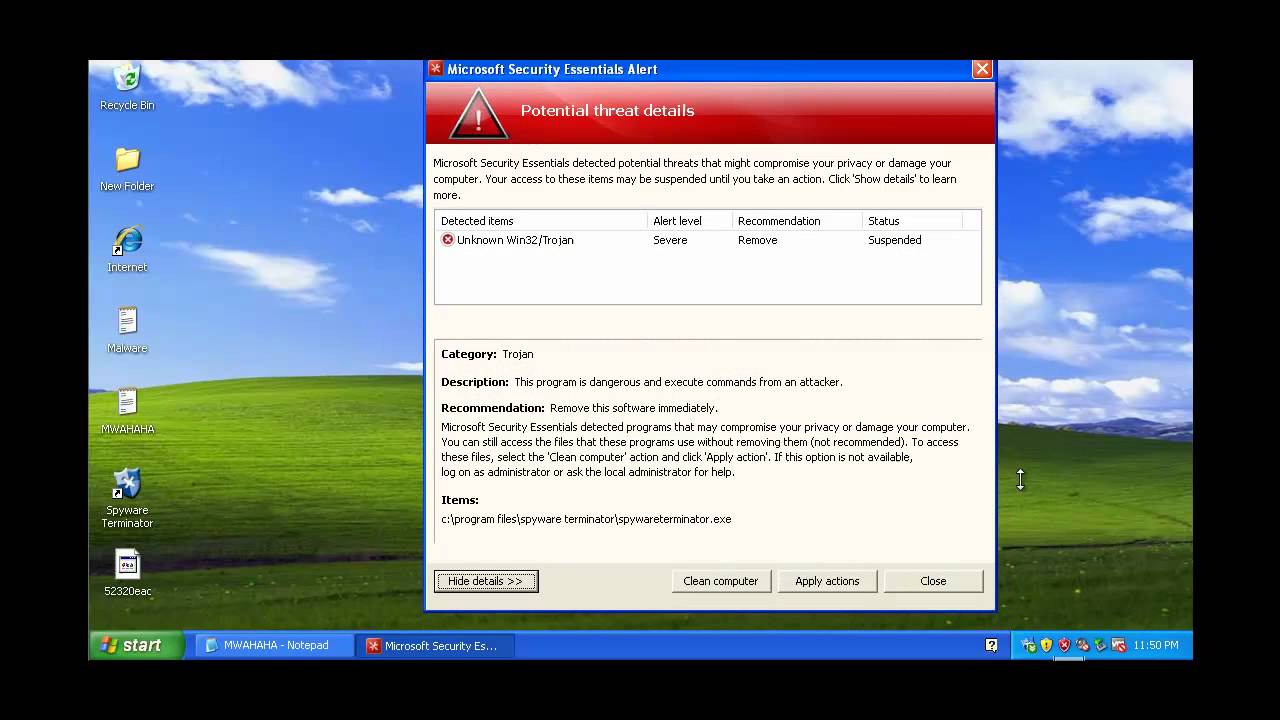1280x720 pixels.
Task: Click the yellow shield security tray icon
Action: pos(1046,645)
